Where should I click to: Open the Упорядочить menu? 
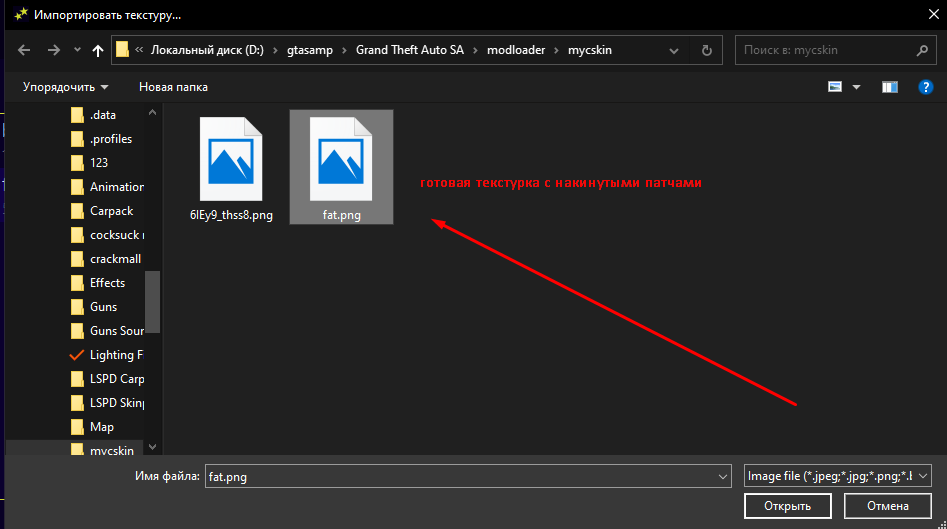[65, 87]
